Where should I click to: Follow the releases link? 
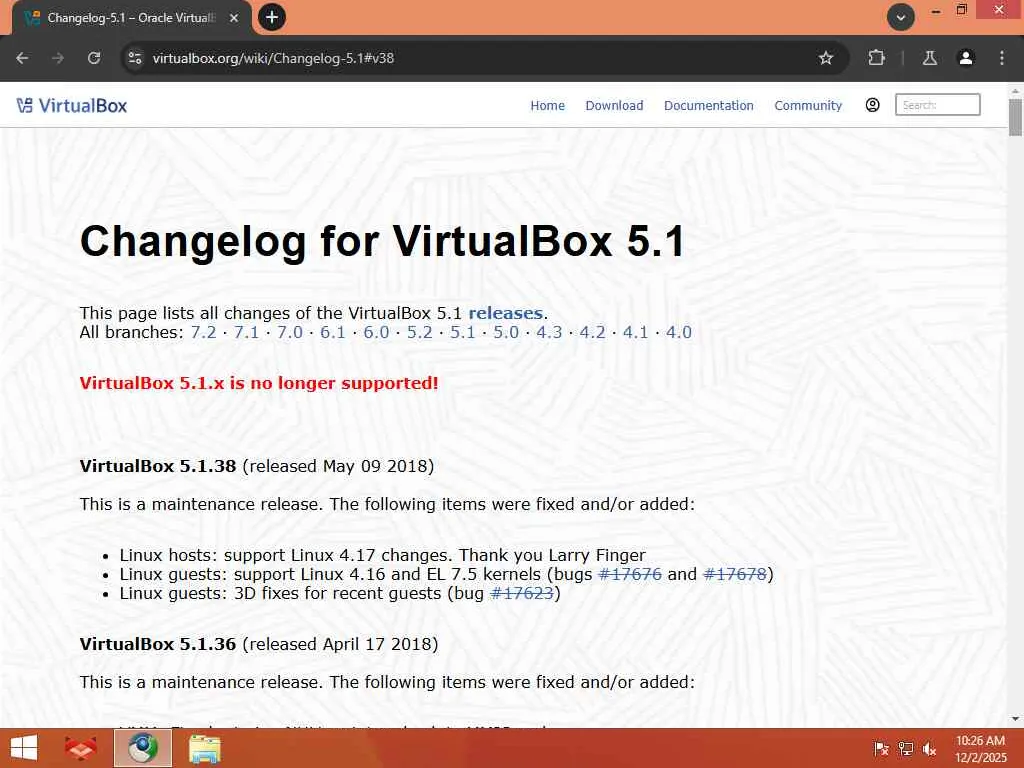coord(505,313)
